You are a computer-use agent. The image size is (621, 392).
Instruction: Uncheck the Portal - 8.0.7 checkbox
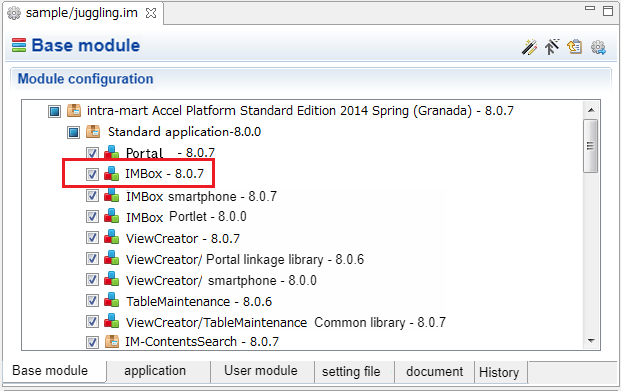92,153
